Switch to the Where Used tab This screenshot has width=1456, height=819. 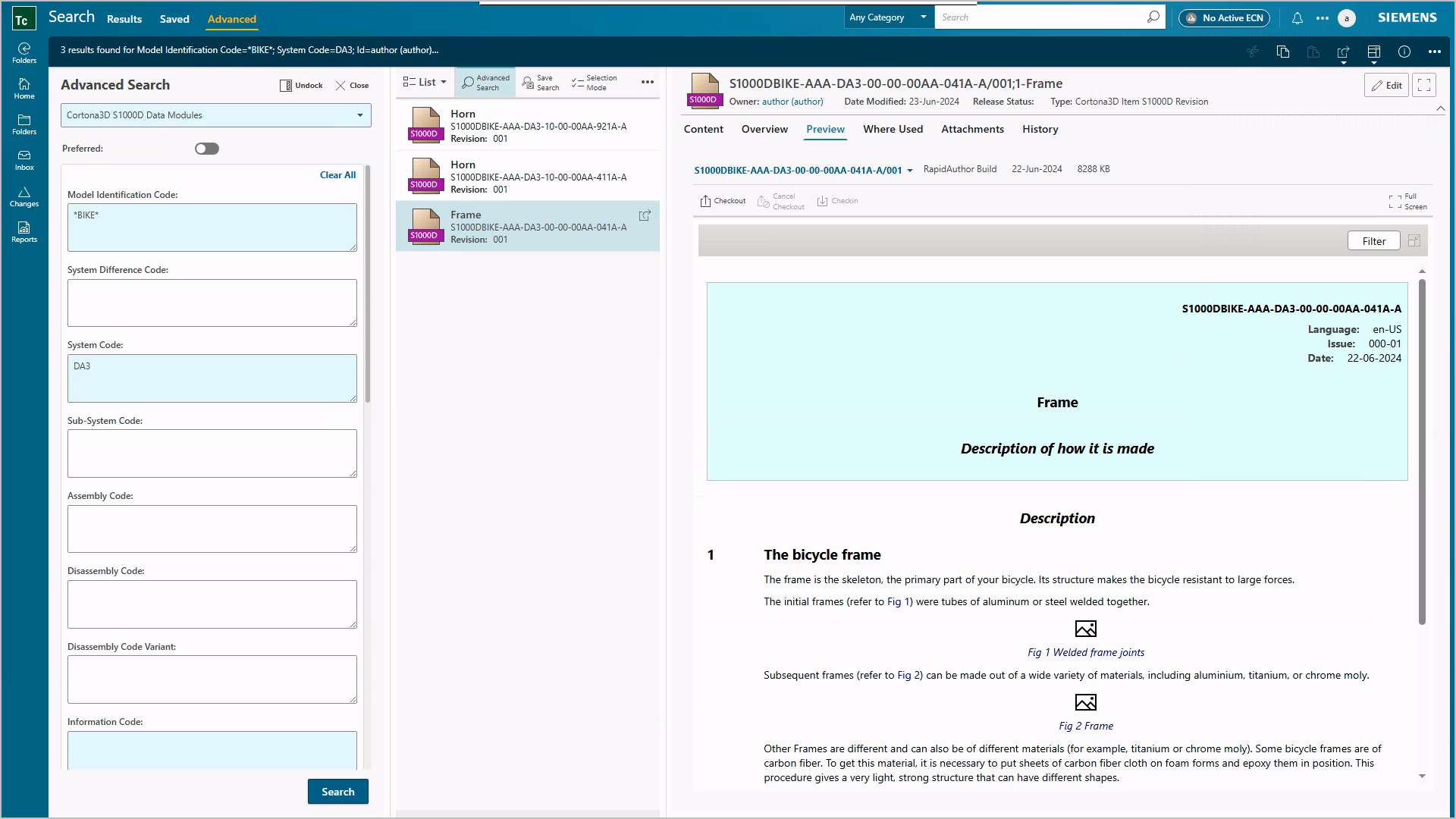tap(893, 129)
